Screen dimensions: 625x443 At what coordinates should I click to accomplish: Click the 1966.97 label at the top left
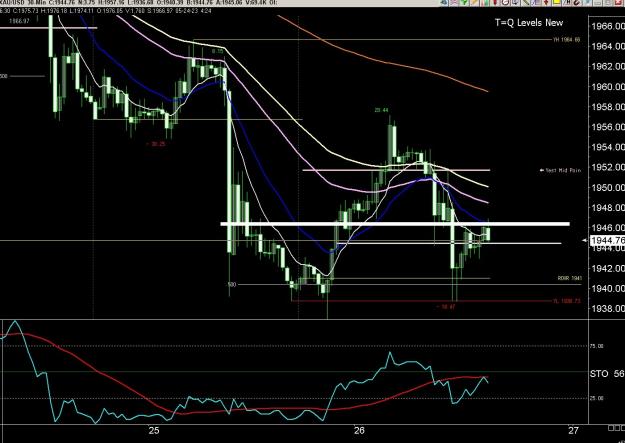(x=20, y=21)
